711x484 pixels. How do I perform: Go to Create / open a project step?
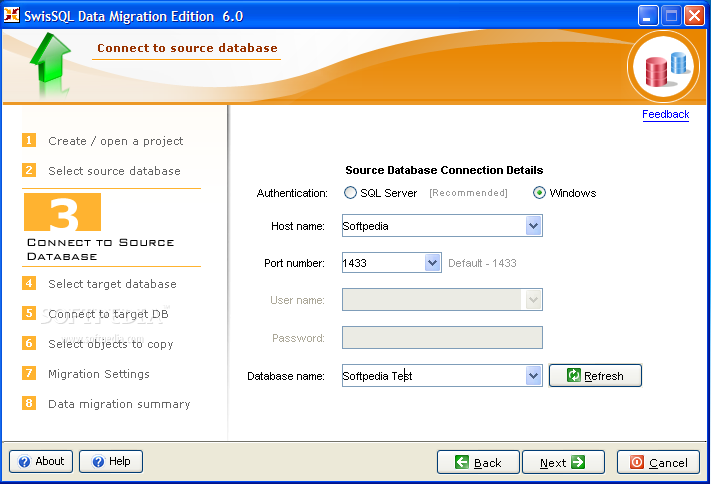click(x=116, y=141)
